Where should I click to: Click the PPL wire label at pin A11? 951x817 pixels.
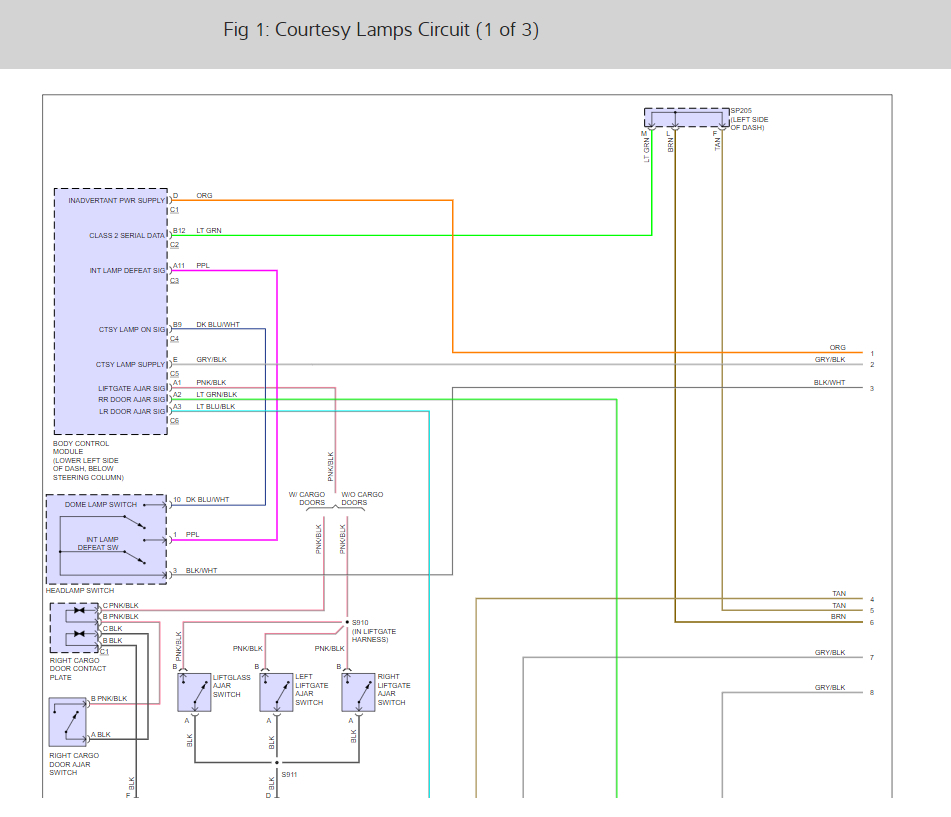pos(203,266)
